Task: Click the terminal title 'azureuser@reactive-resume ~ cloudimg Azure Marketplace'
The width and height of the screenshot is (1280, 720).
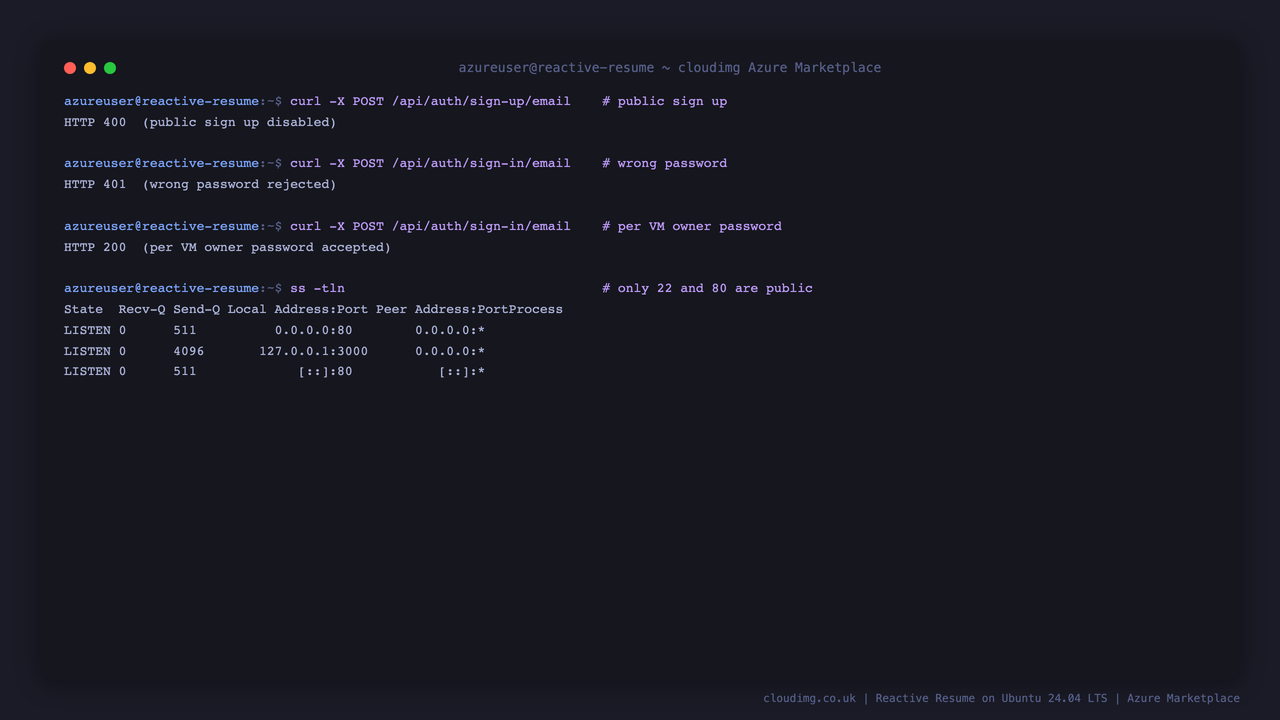Action: pos(670,68)
